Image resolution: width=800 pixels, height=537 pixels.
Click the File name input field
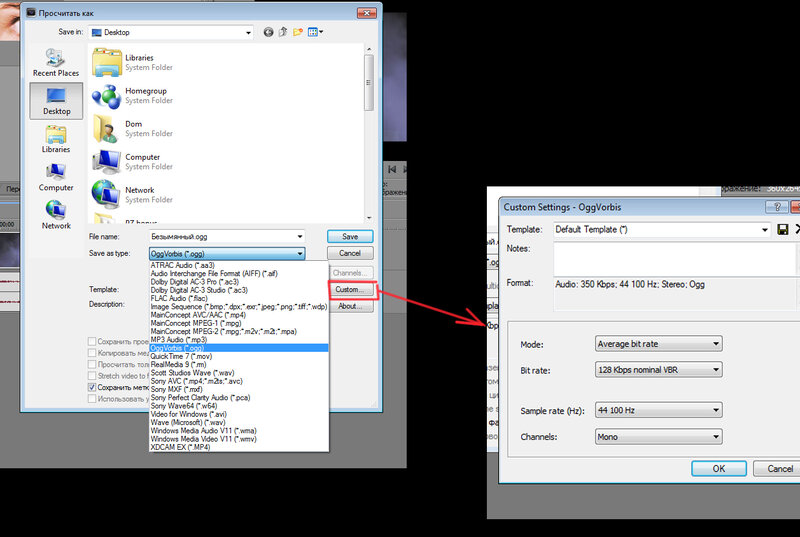tap(227, 237)
